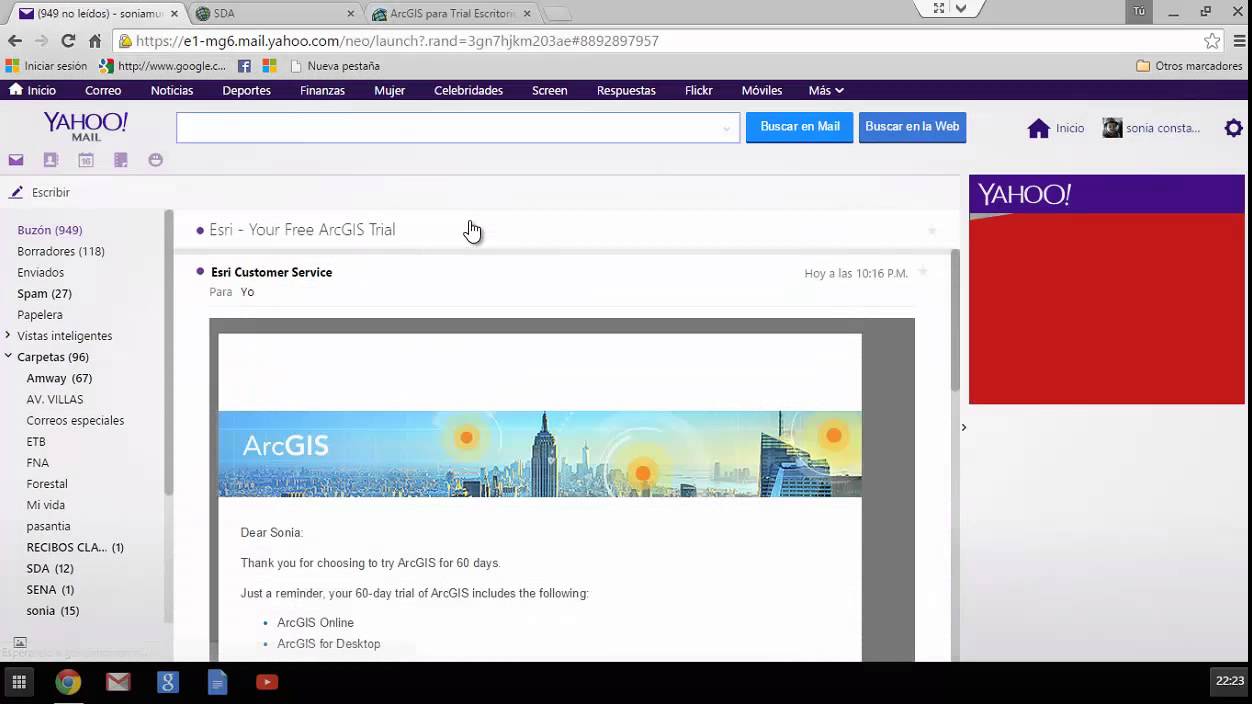Star the Esri Customer Service message
The image size is (1252, 704).
[923, 272]
